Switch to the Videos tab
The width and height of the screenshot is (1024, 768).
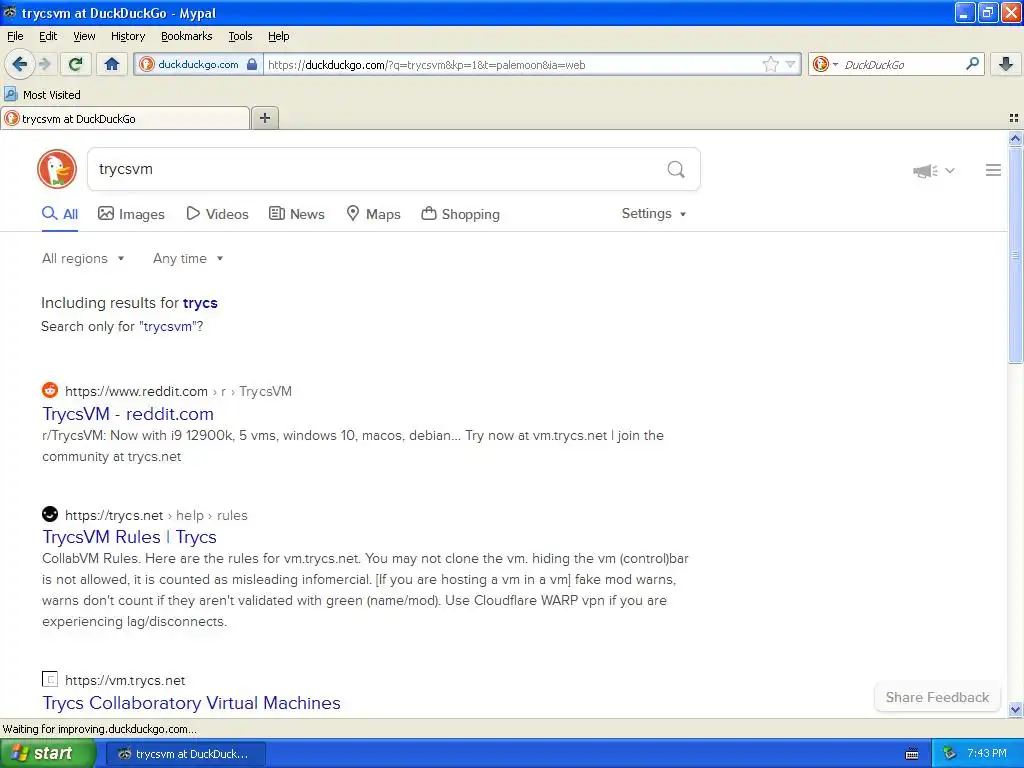tap(217, 214)
